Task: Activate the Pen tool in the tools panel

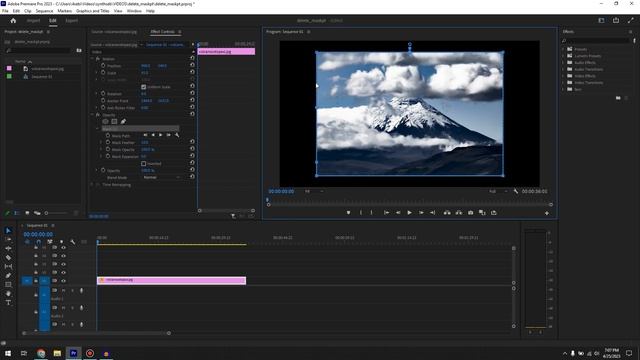Action: coord(8,276)
